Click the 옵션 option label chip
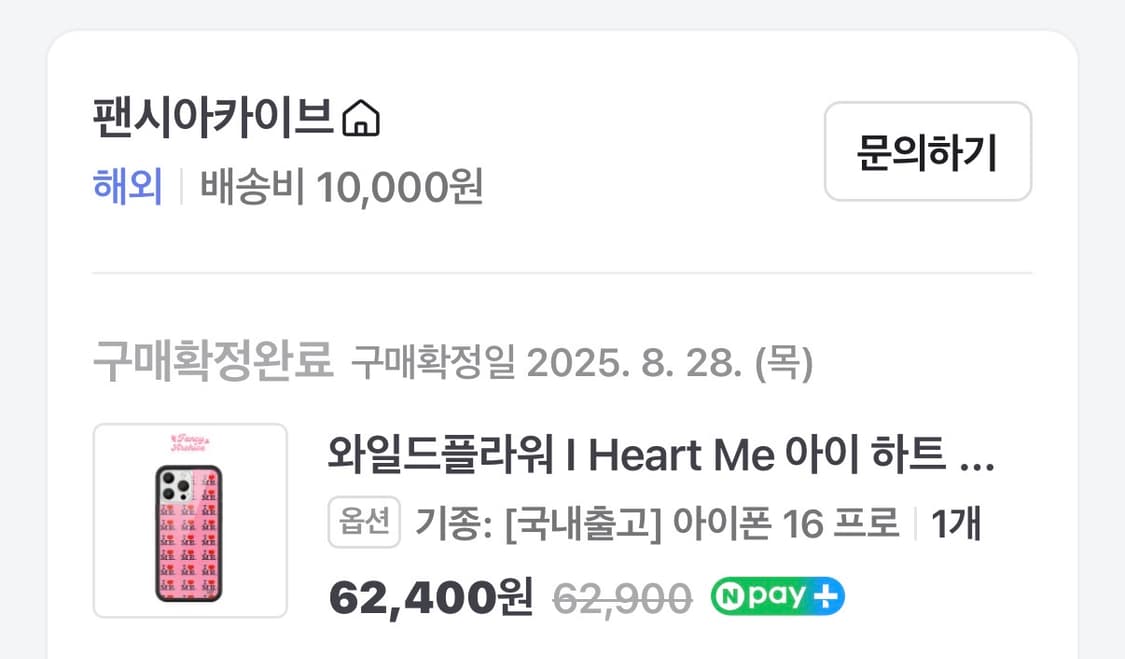 (363, 522)
